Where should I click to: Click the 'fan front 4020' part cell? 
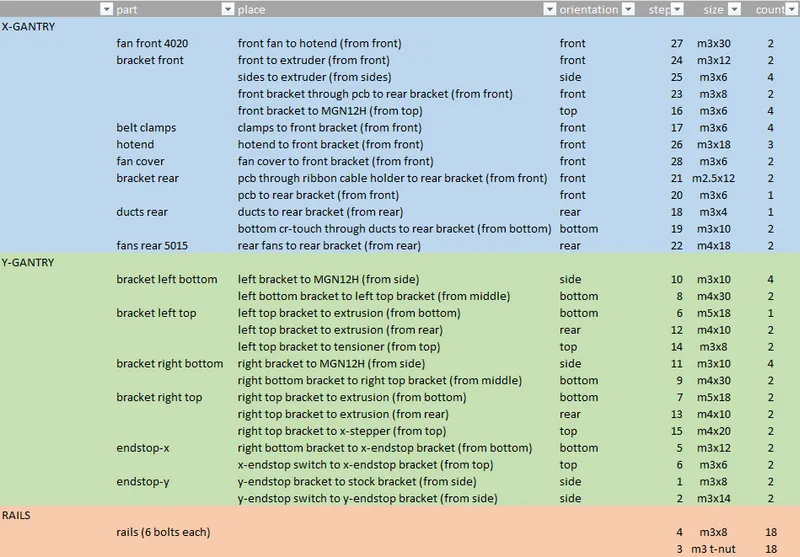coord(152,43)
